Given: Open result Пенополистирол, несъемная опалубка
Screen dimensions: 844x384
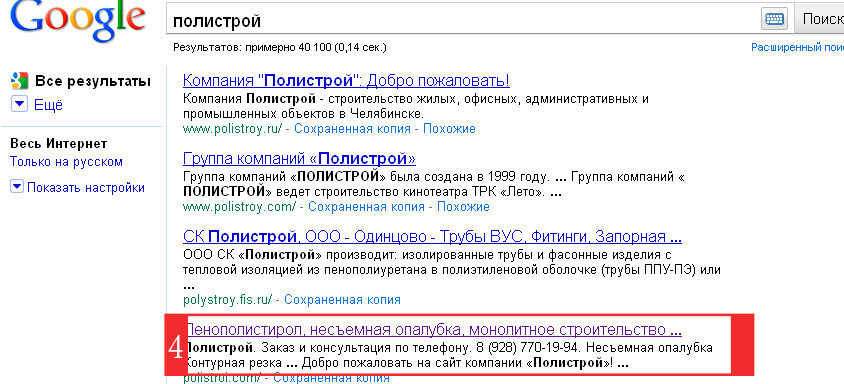Looking at the screenshot, I should [x=433, y=329].
